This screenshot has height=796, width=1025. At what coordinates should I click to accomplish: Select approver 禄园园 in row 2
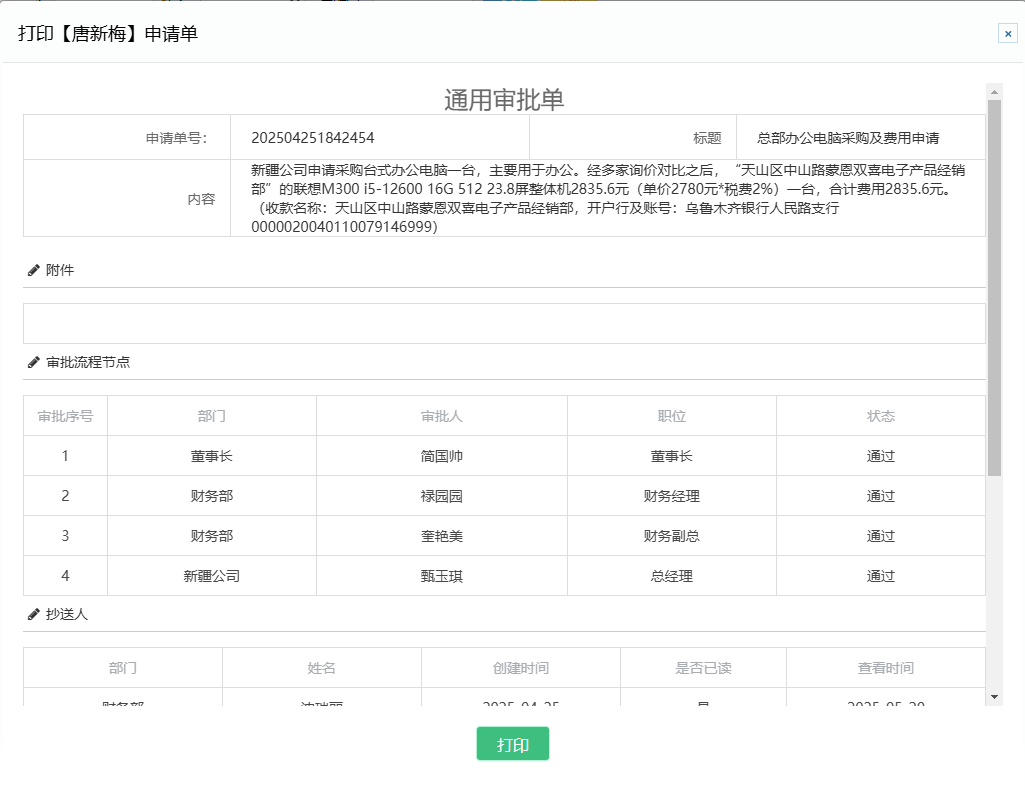pyautogui.click(x=441, y=496)
